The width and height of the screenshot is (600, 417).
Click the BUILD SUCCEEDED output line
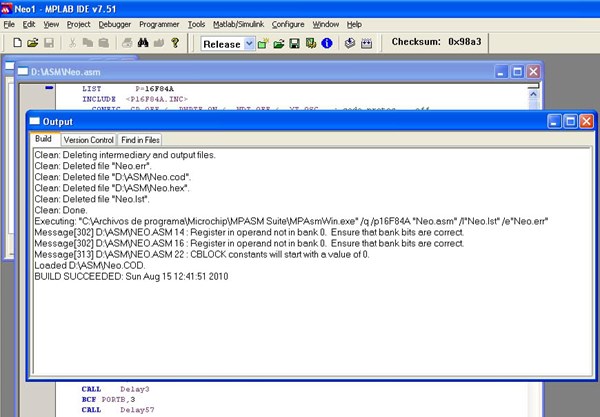click(131, 277)
